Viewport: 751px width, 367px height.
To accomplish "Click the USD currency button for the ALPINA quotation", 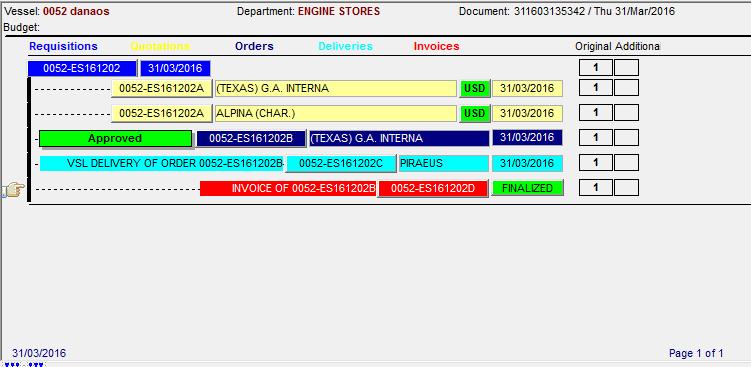I will point(475,114).
